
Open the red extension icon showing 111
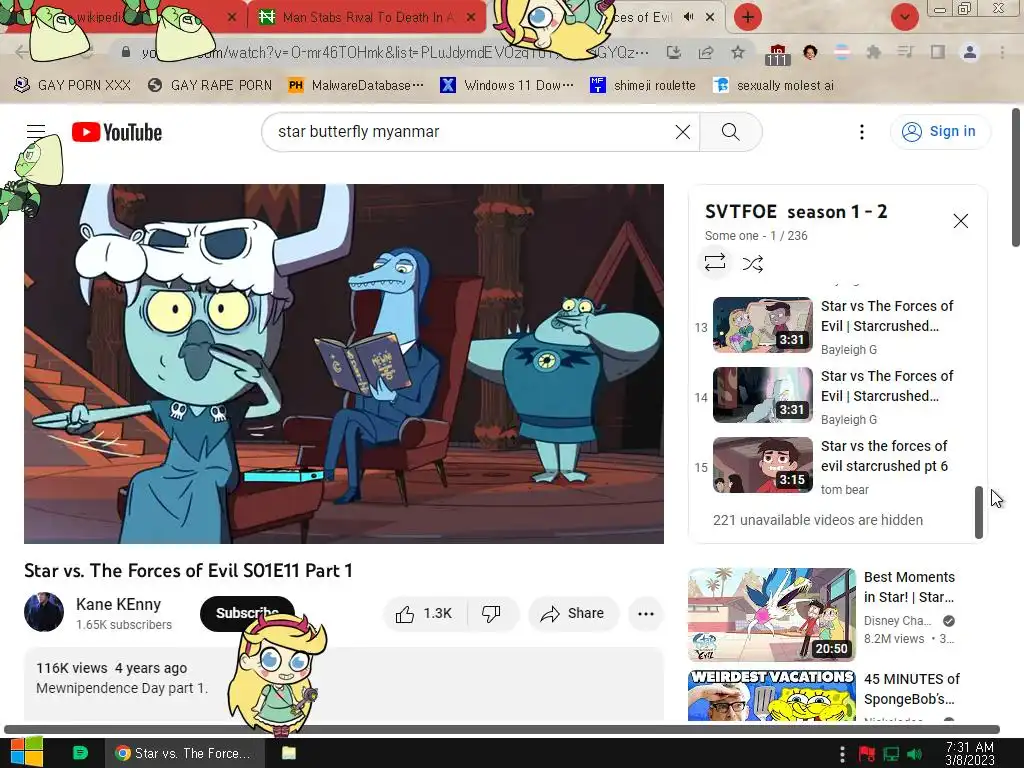click(777, 54)
